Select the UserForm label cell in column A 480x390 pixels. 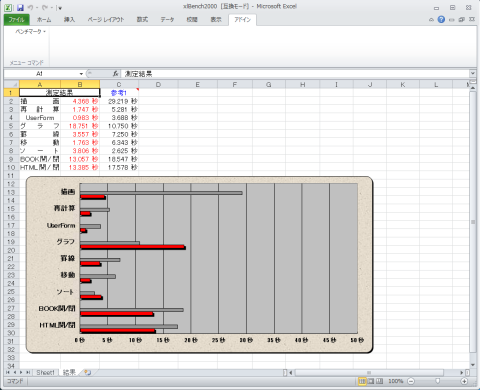coord(40,118)
